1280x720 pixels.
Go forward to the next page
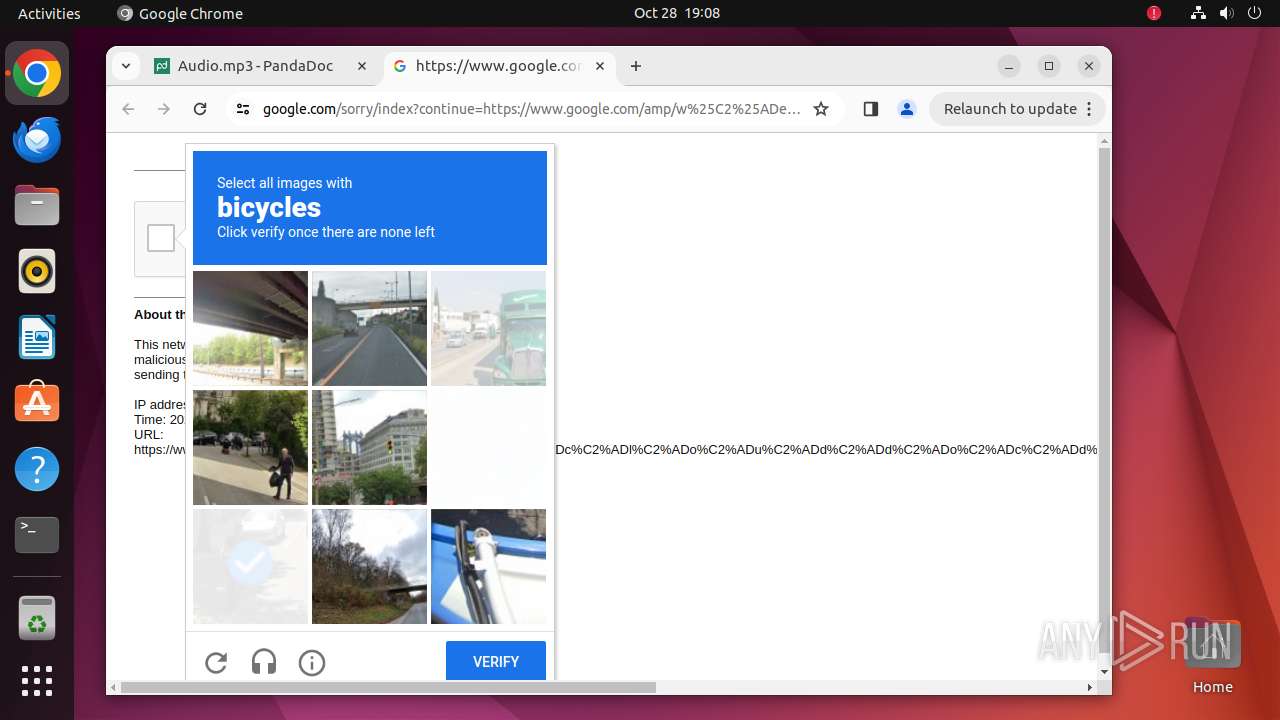164,109
